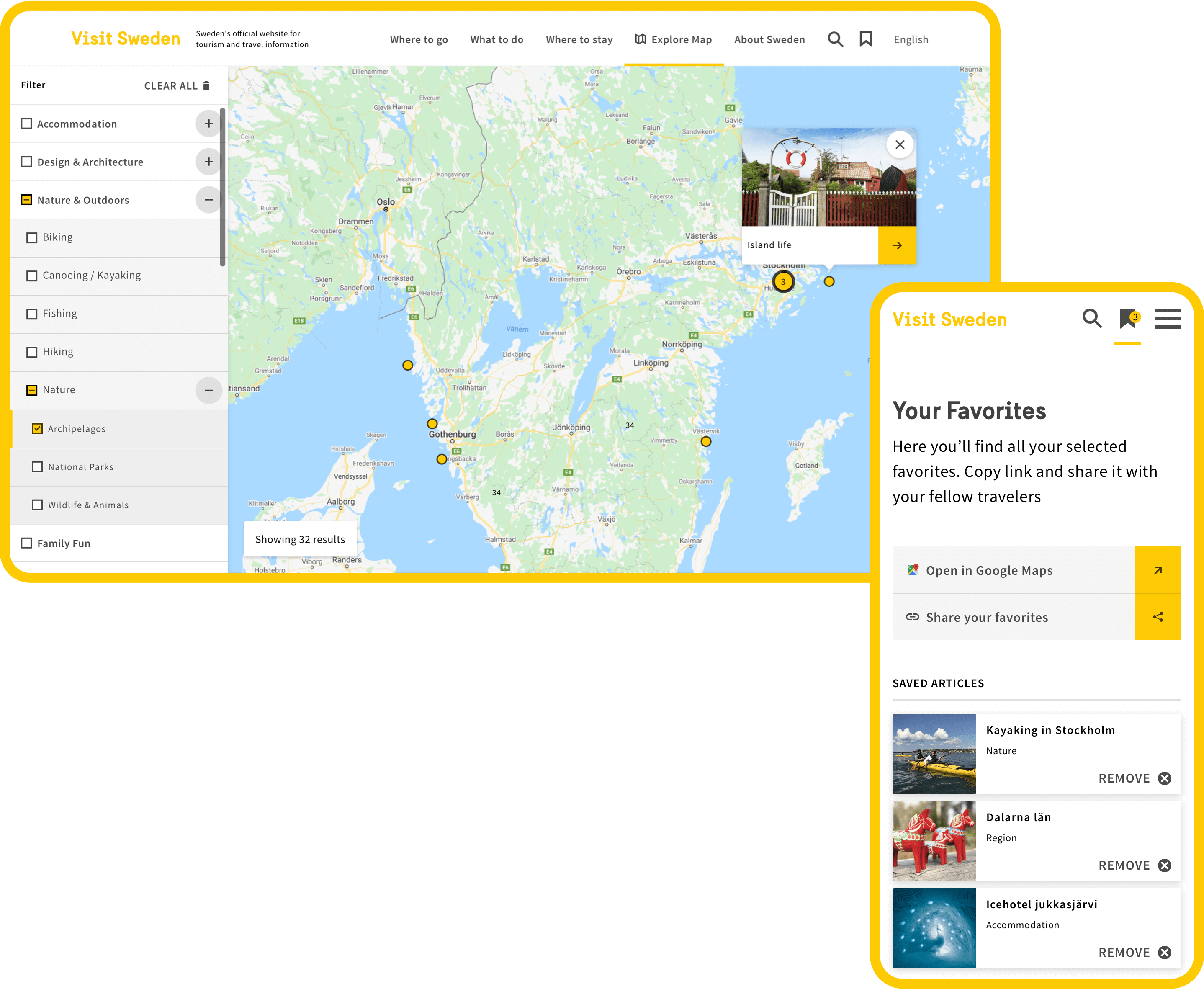Open the Icehotel jukkasjärvi thumbnail
This screenshot has width=1204, height=989.
tap(934, 928)
